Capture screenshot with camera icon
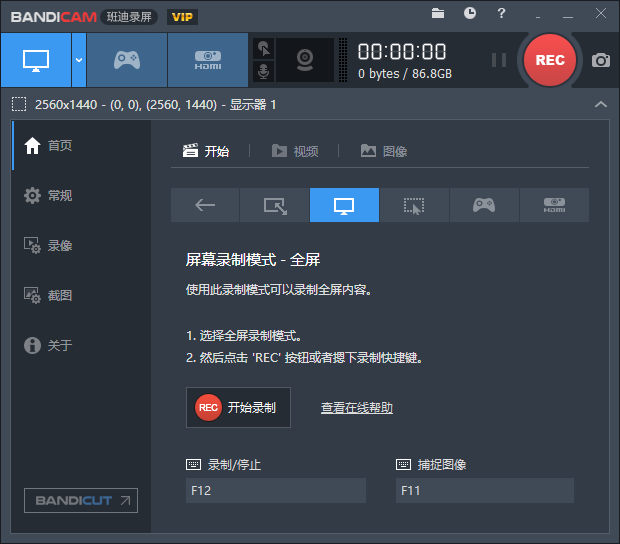620x544 pixels. pyautogui.click(x=601, y=60)
